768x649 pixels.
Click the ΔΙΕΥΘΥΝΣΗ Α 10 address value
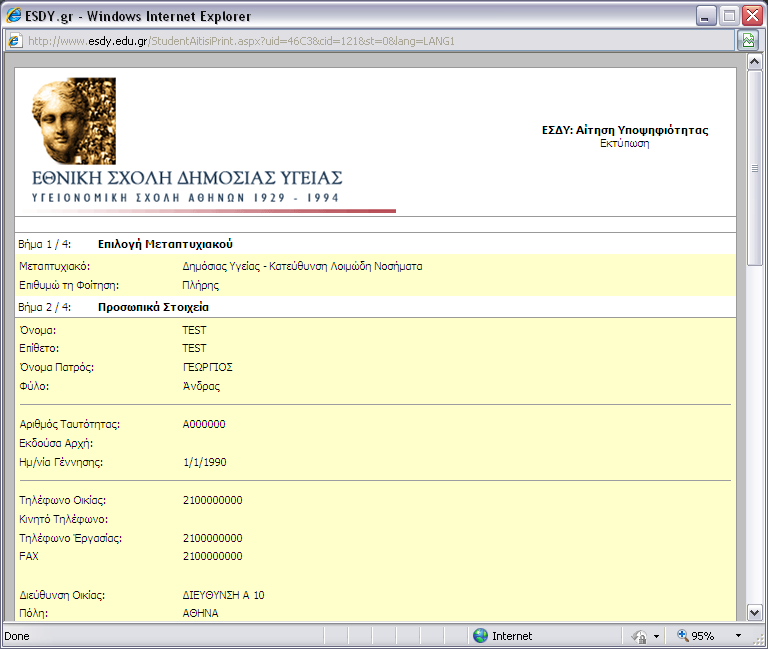pyautogui.click(x=223, y=595)
